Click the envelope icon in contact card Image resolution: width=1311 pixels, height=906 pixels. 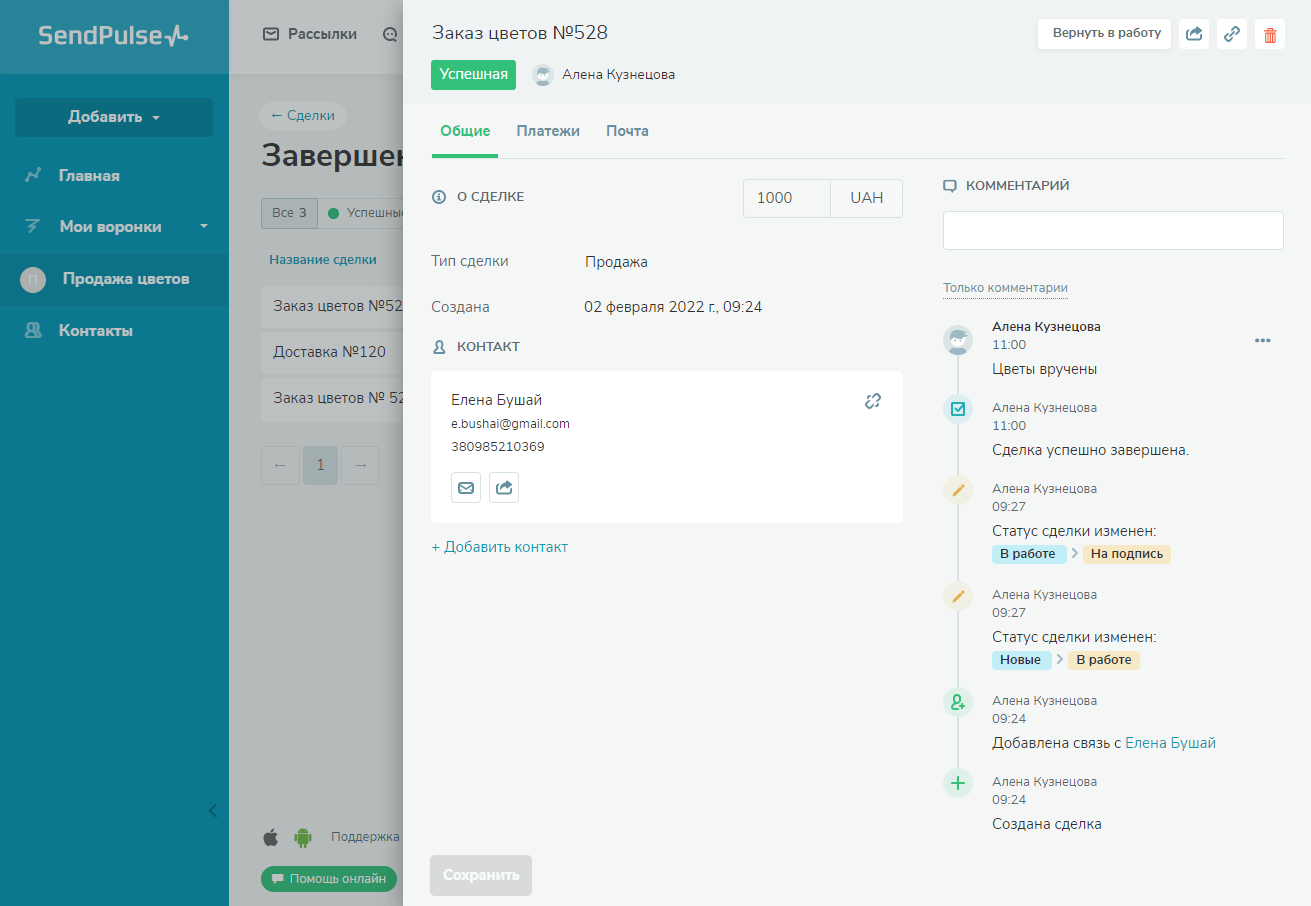click(x=466, y=488)
